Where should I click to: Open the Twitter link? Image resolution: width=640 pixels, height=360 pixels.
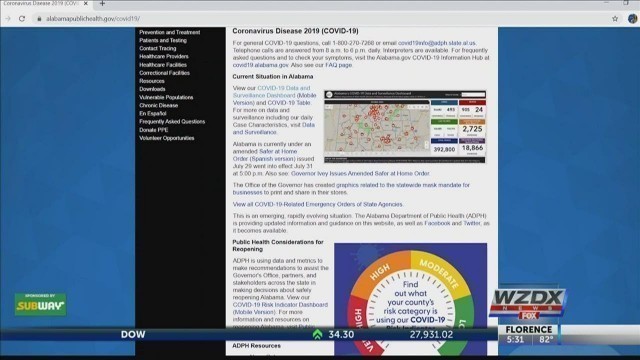coord(472,223)
